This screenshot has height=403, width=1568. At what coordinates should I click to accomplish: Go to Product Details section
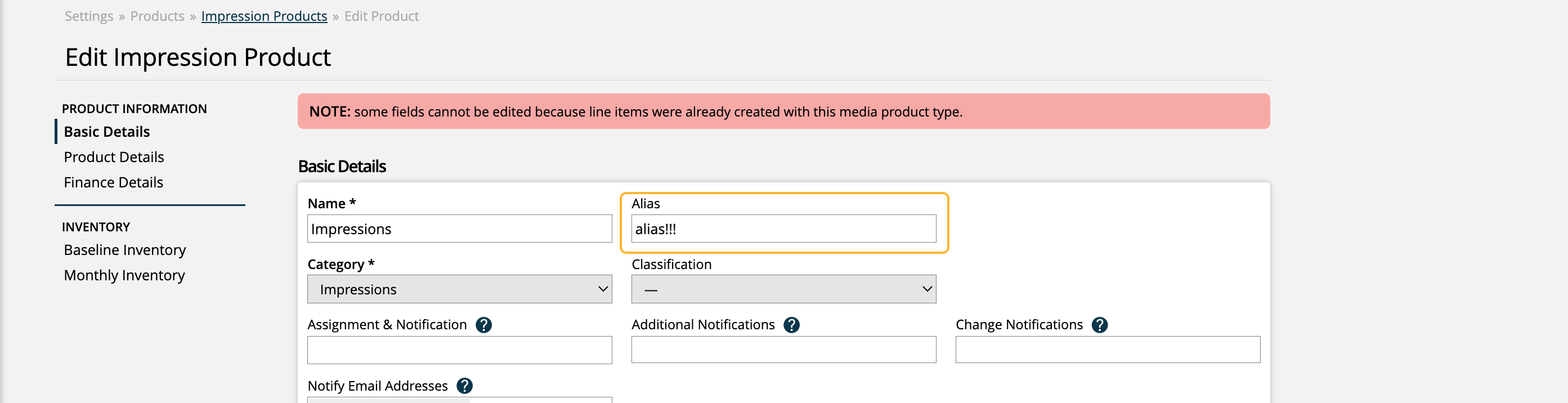(x=114, y=157)
